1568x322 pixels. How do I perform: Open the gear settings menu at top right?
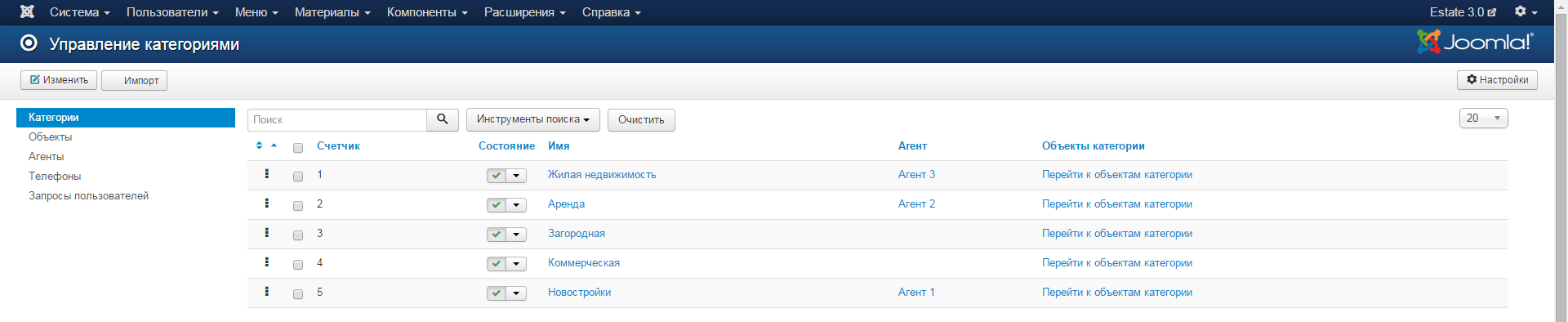point(1526,11)
